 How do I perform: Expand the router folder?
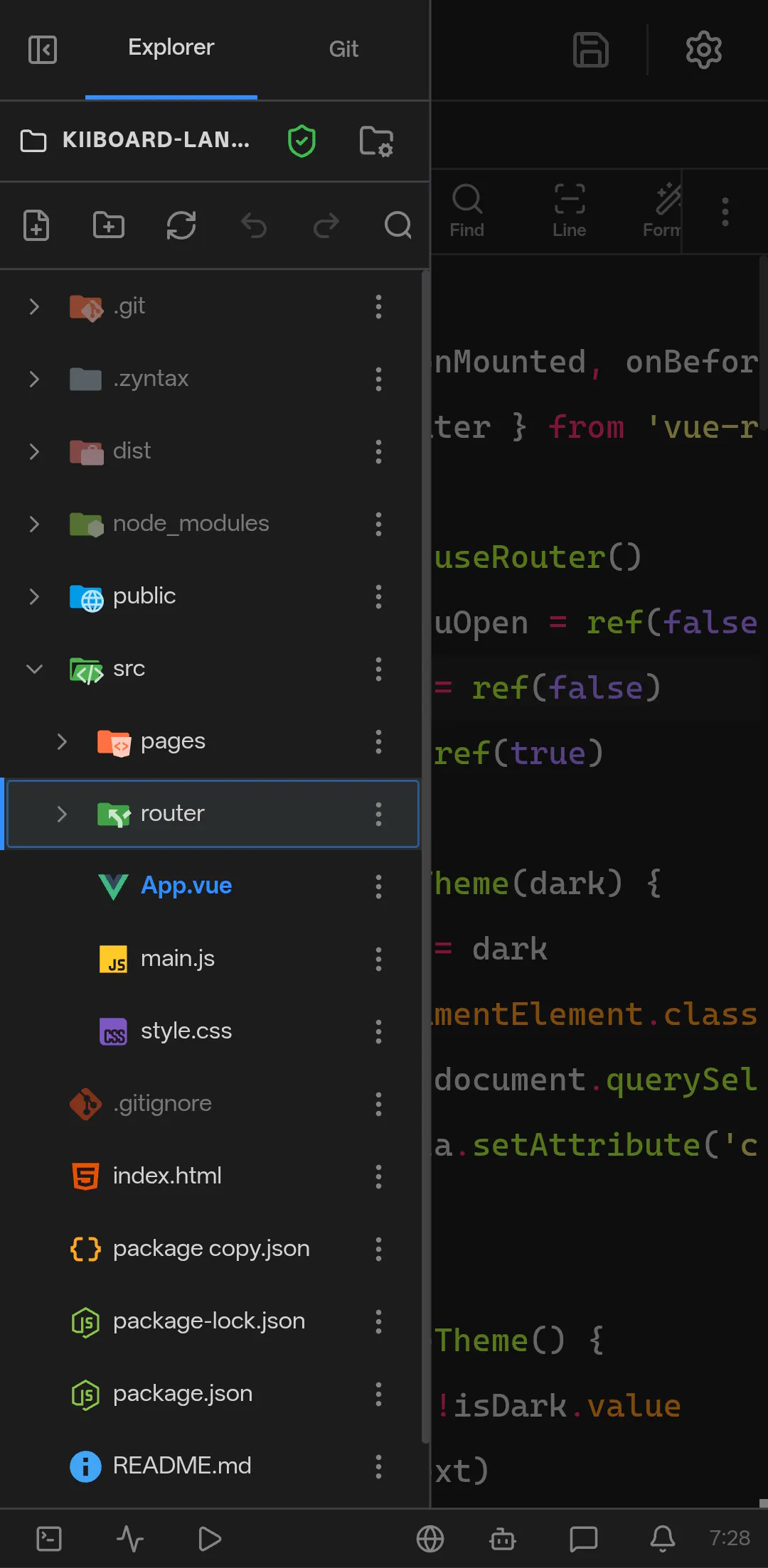point(62,814)
